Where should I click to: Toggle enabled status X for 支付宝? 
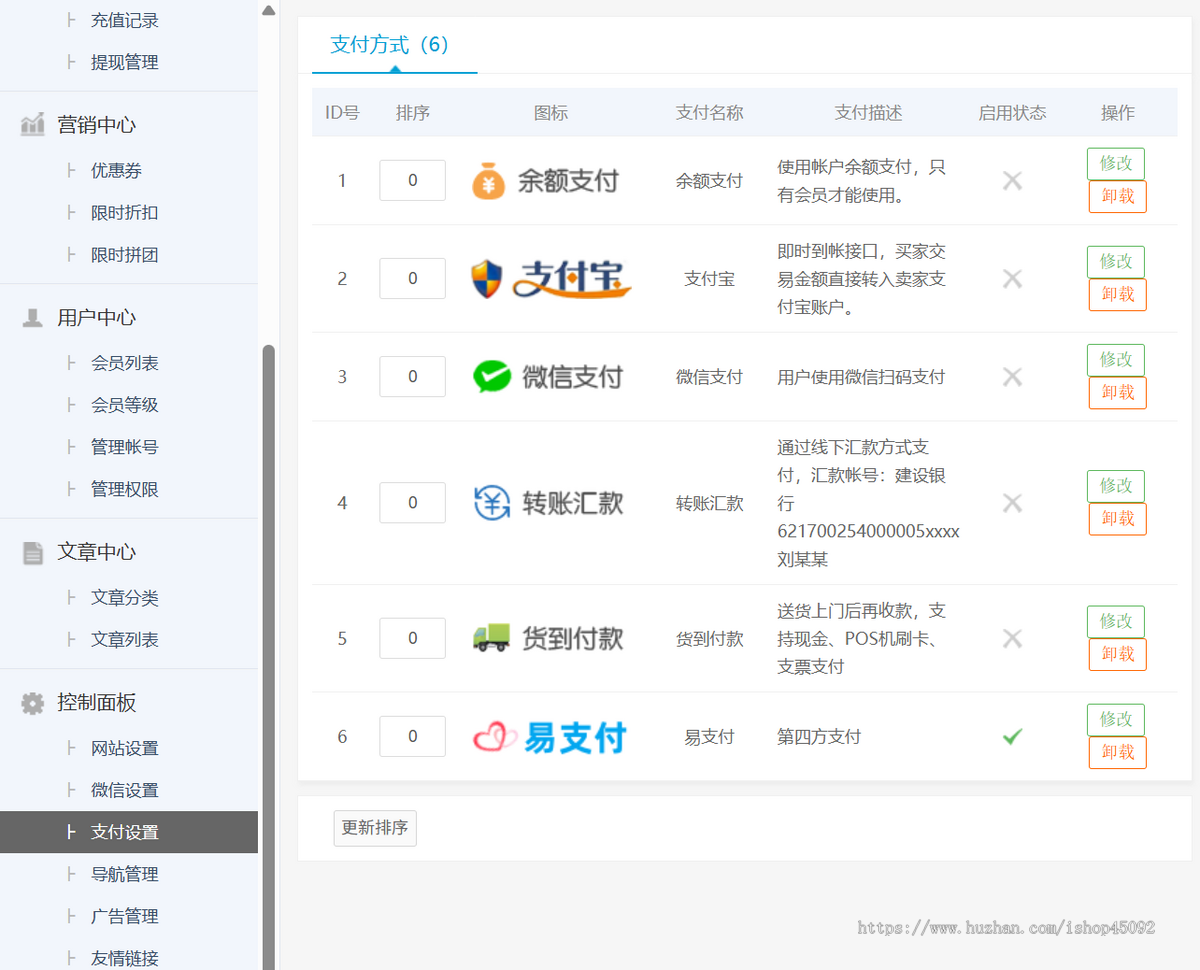pos(1012,279)
